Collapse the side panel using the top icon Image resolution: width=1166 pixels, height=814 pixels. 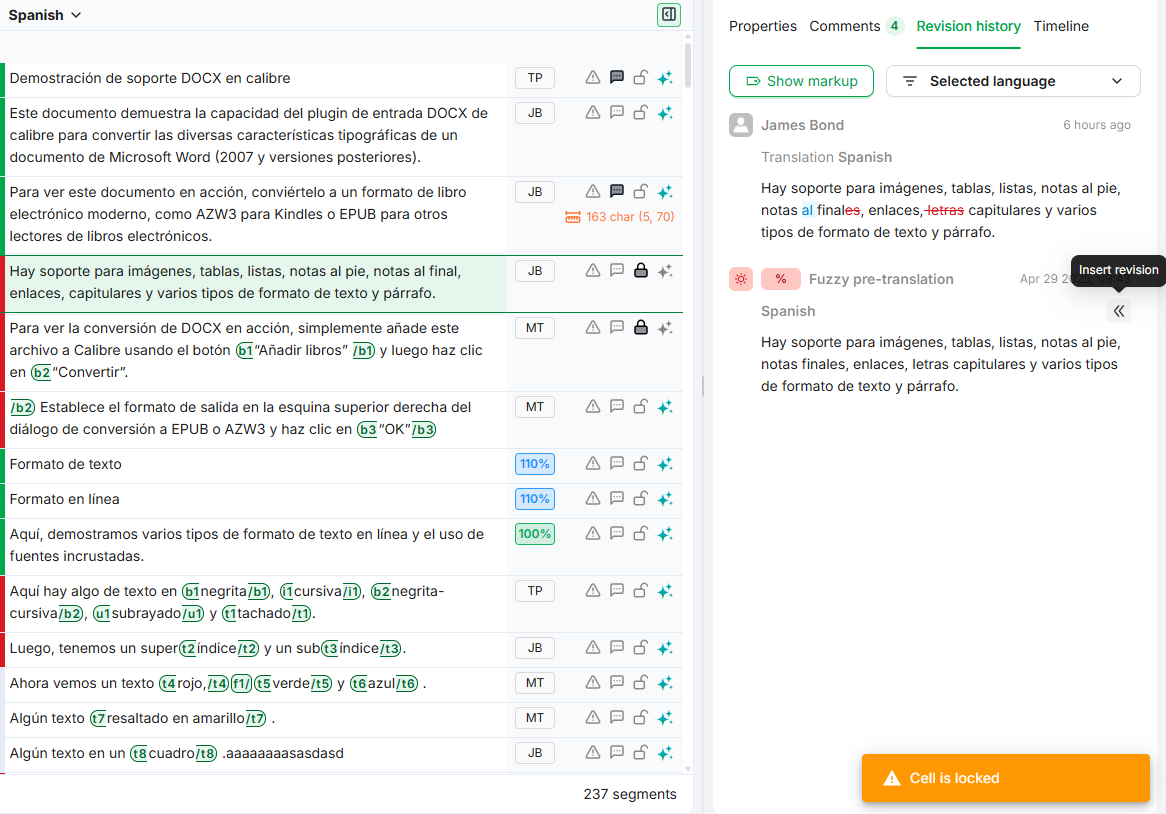pyautogui.click(x=669, y=15)
